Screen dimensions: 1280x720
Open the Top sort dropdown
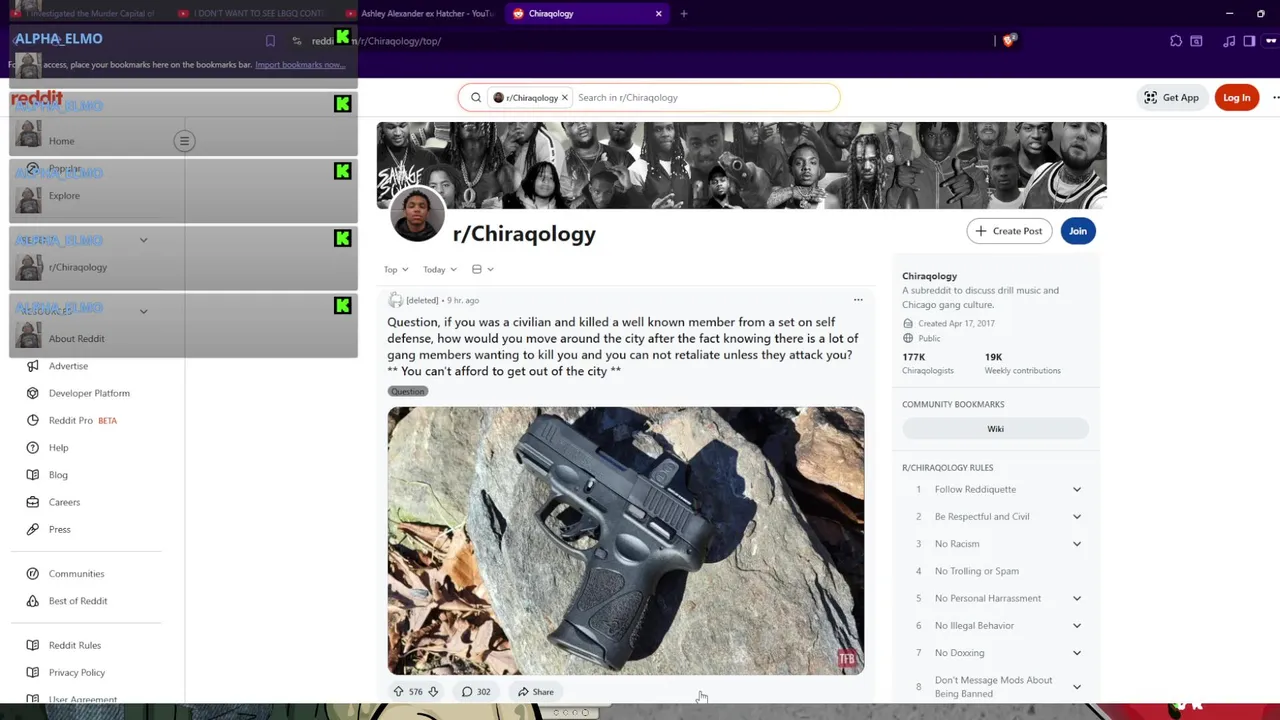[x=396, y=269]
